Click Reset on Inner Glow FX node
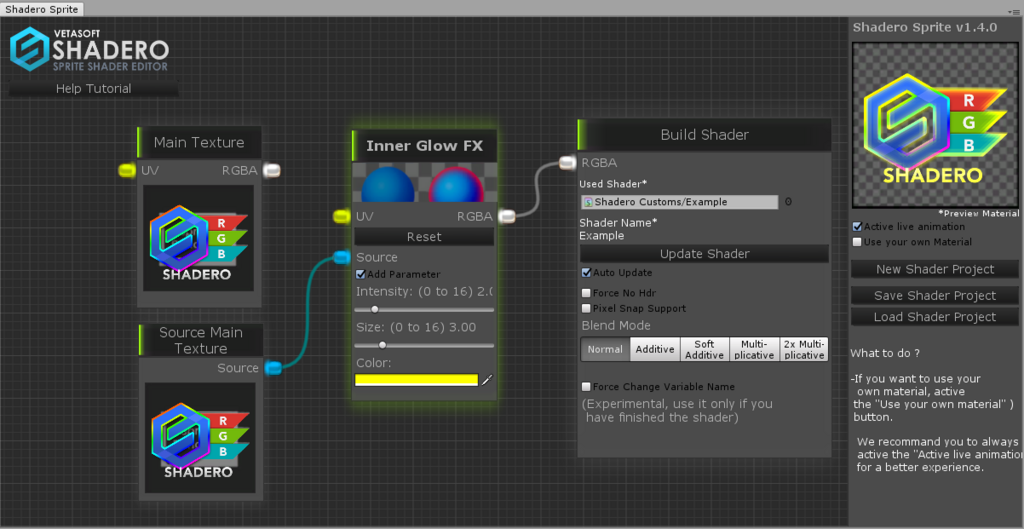 point(424,236)
